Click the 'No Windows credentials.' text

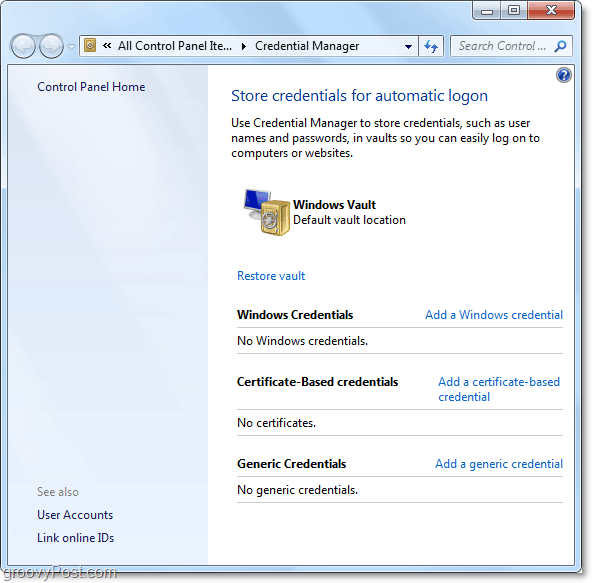pos(302,341)
